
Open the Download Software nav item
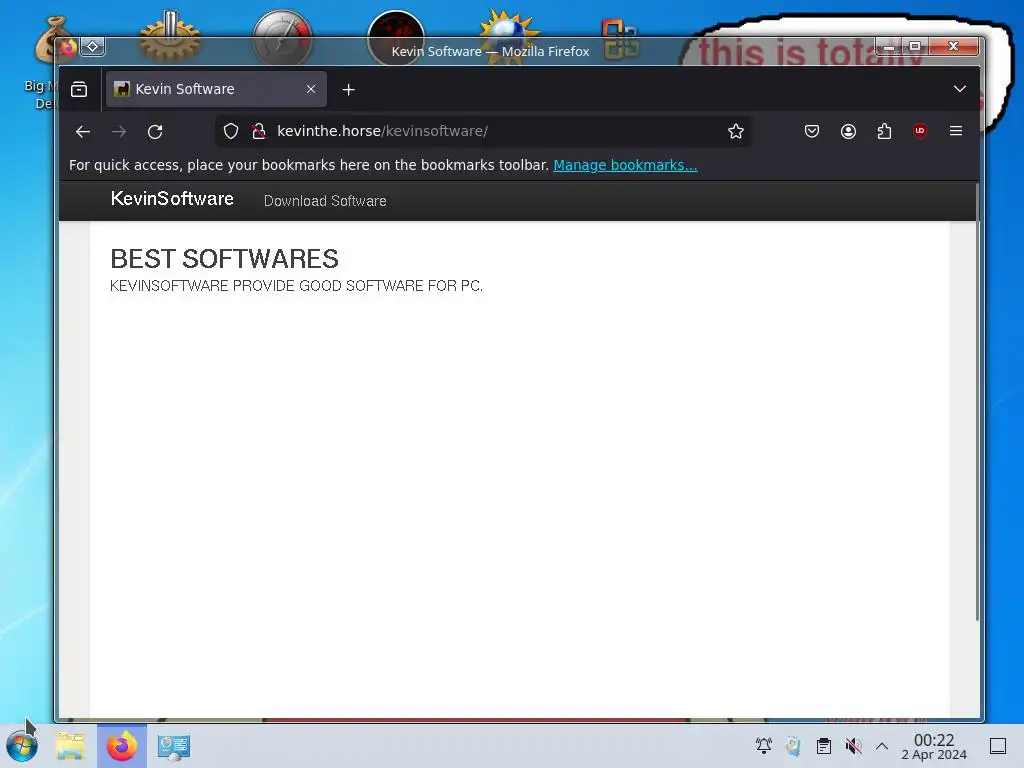325,201
